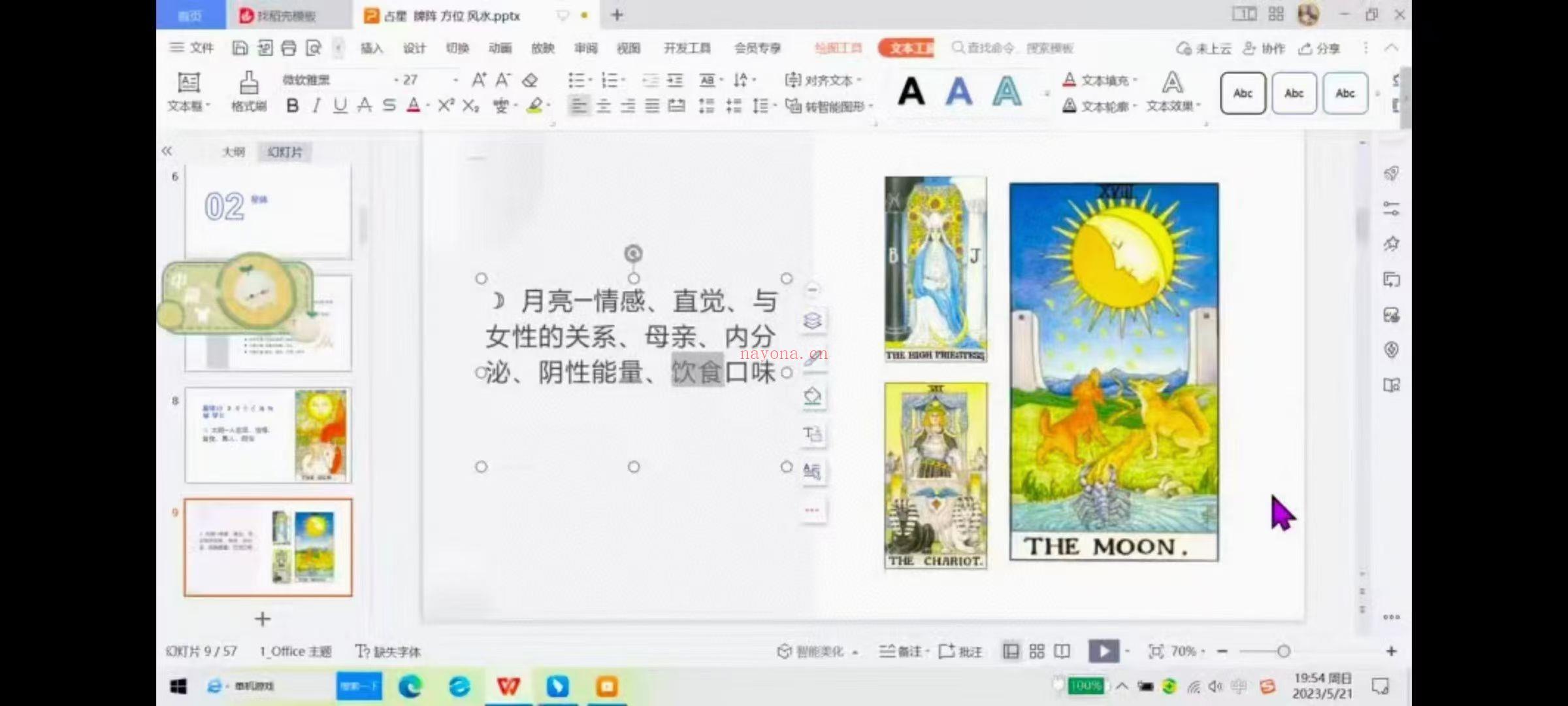Image resolution: width=1568 pixels, height=706 pixels.
Task: Toggle Notes (备注) pane in status bar
Action: click(x=901, y=651)
